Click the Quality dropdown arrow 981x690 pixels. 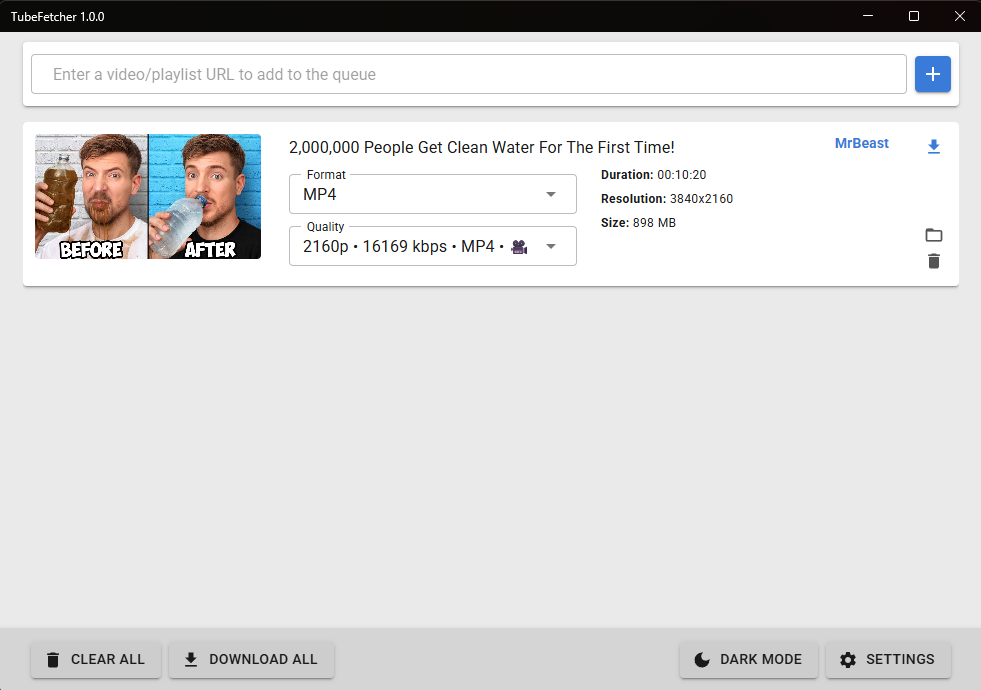(x=551, y=246)
